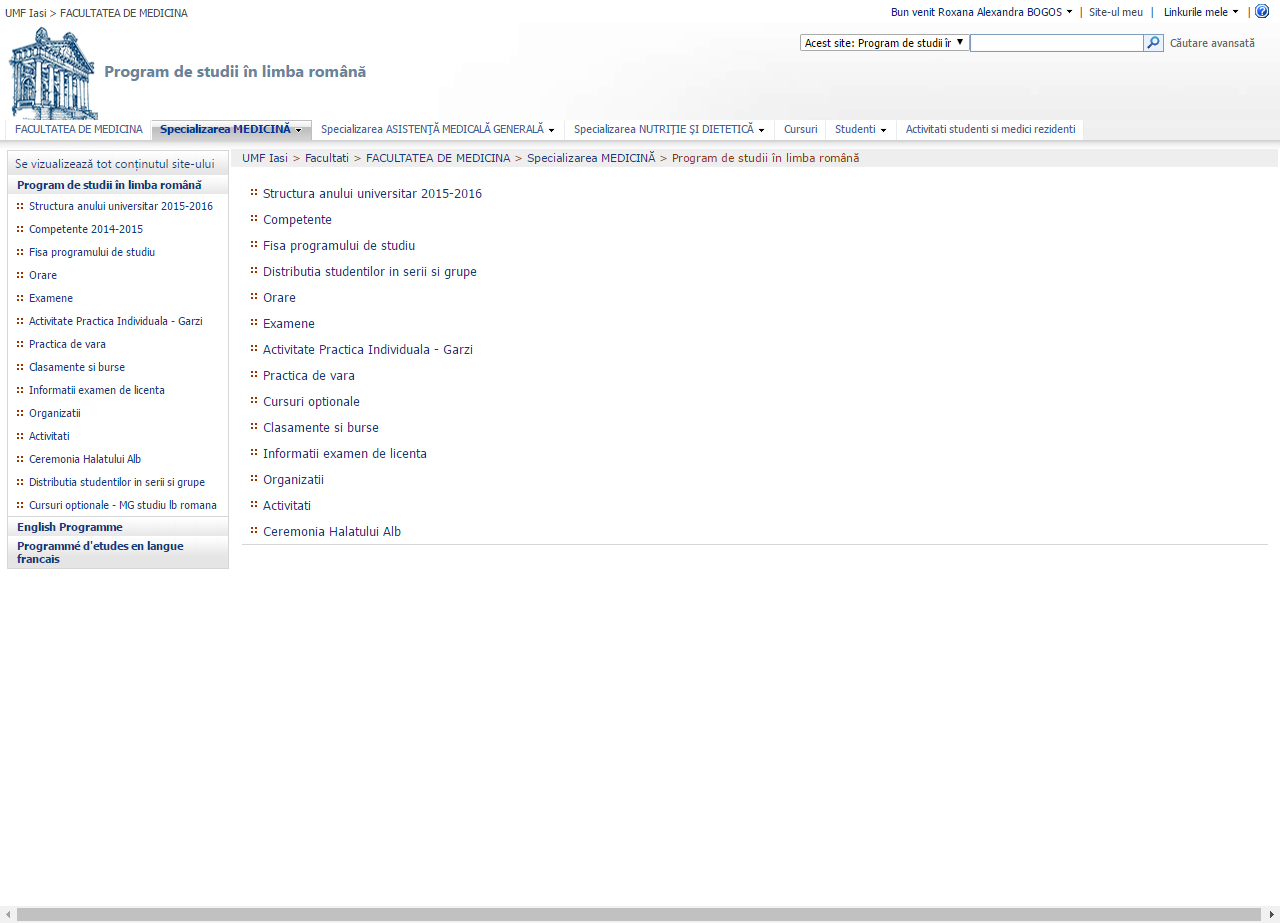This screenshot has width=1280, height=923.
Task: Click the university building logo
Action: [x=53, y=74]
